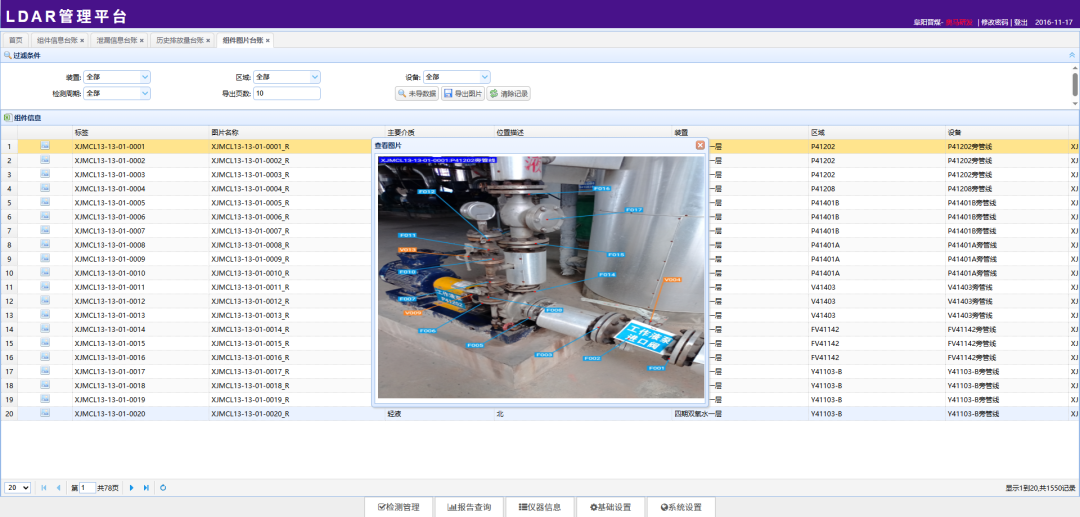Close the 组件图片台账 tab
Viewport: 1080px width, 517px height.
point(268,41)
